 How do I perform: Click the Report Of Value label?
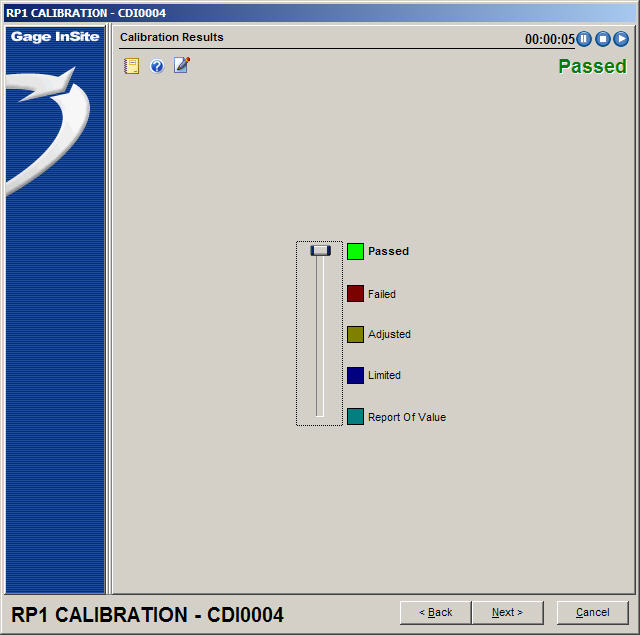click(x=407, y=417)
